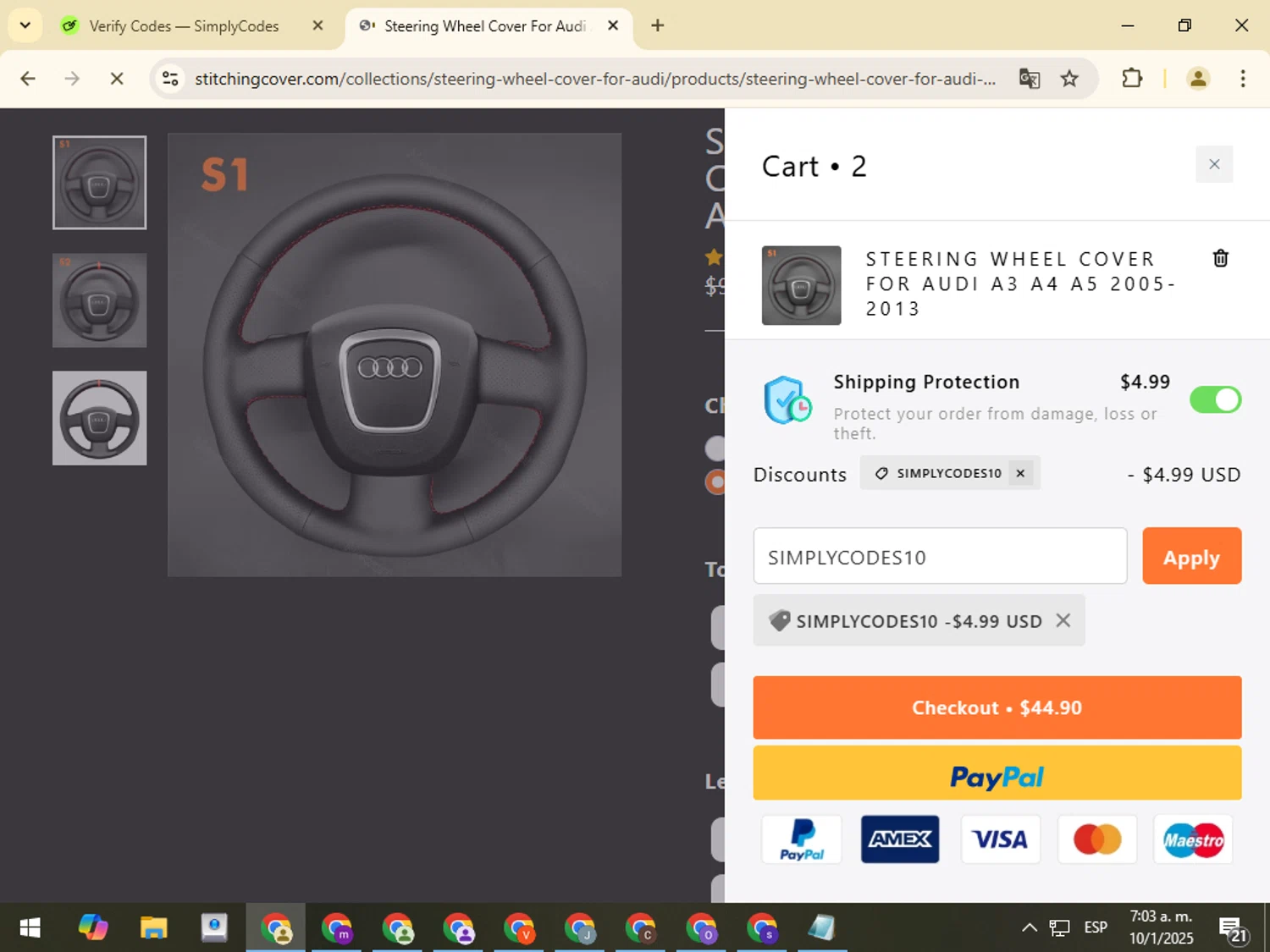1270x952 pixels.
Task: Open the Chrome three-dot menu
Action: pos(1242,79)
